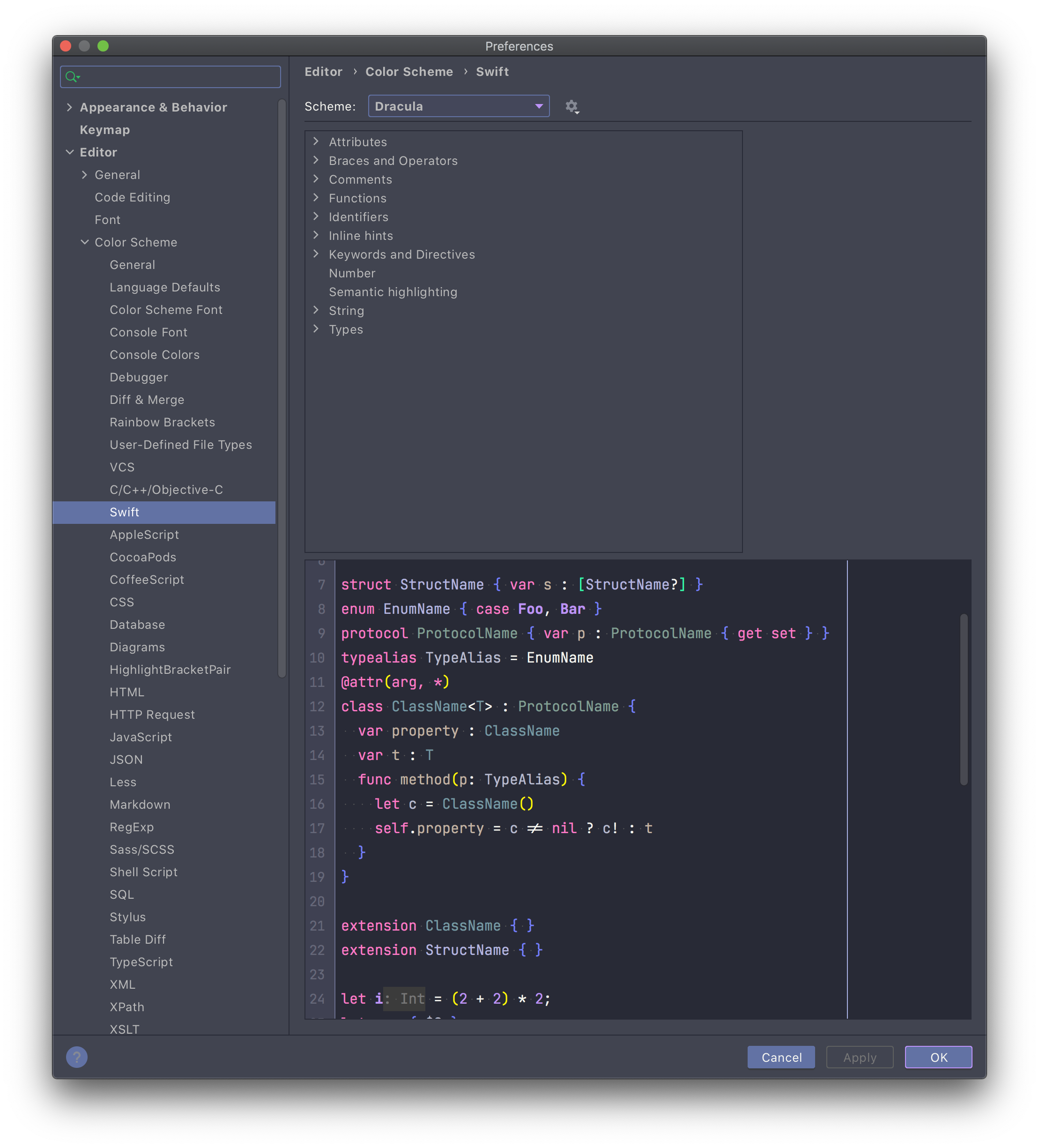Collapse the Editor section

70,152
